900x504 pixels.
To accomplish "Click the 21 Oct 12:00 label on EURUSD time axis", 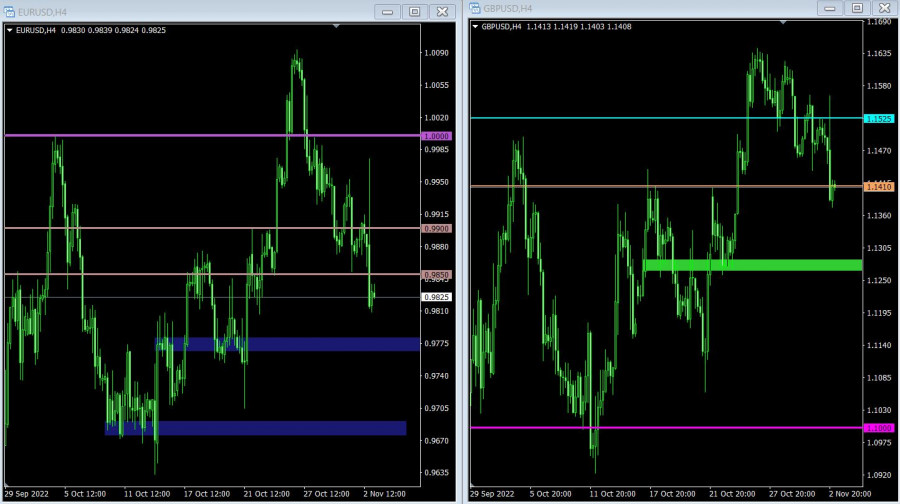I will tap(266, 494).
